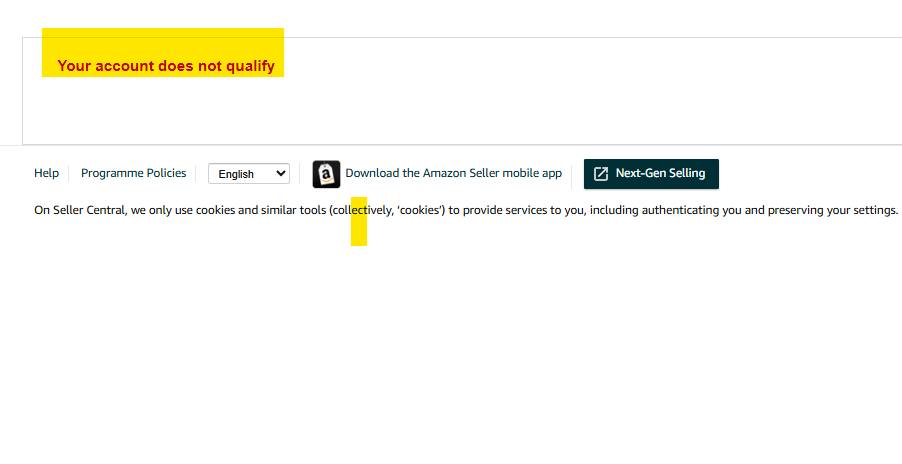Click the word 'English' in the language selector
902x464 pixels.
pyautogui.click(x=236, y=174)
